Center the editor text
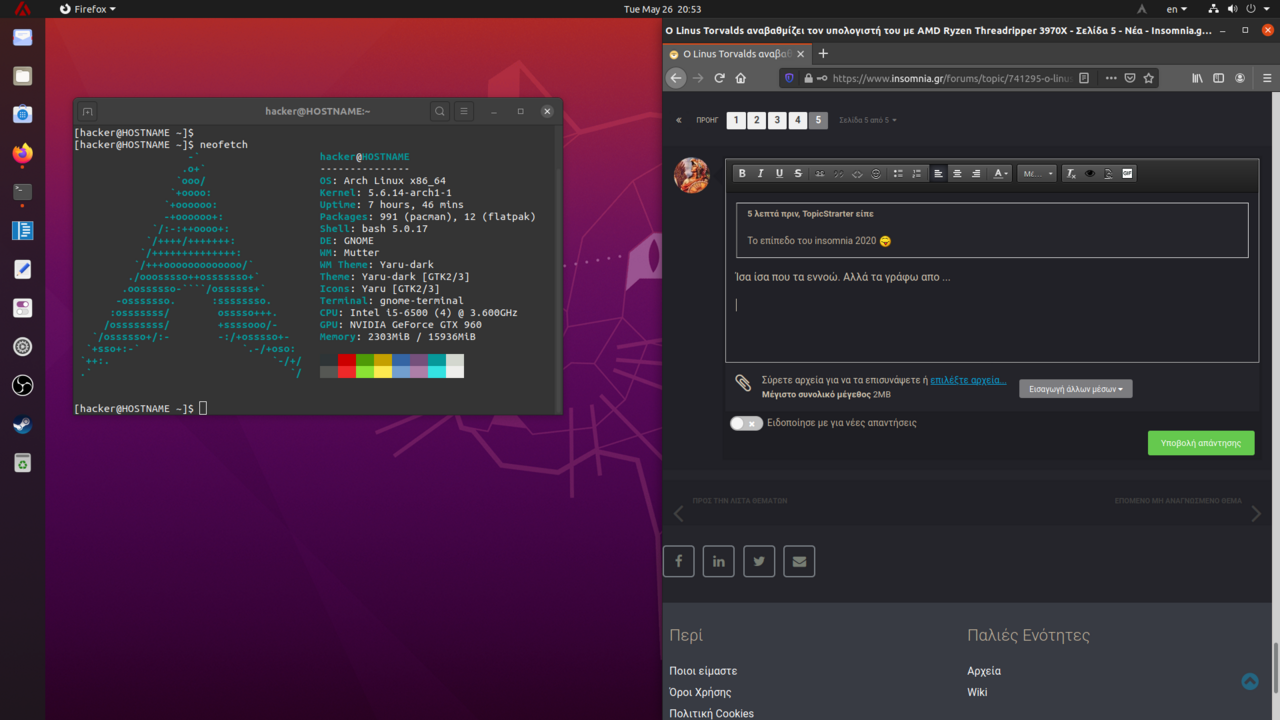This screenshot has width=1280, height=720. coord(957,173)
